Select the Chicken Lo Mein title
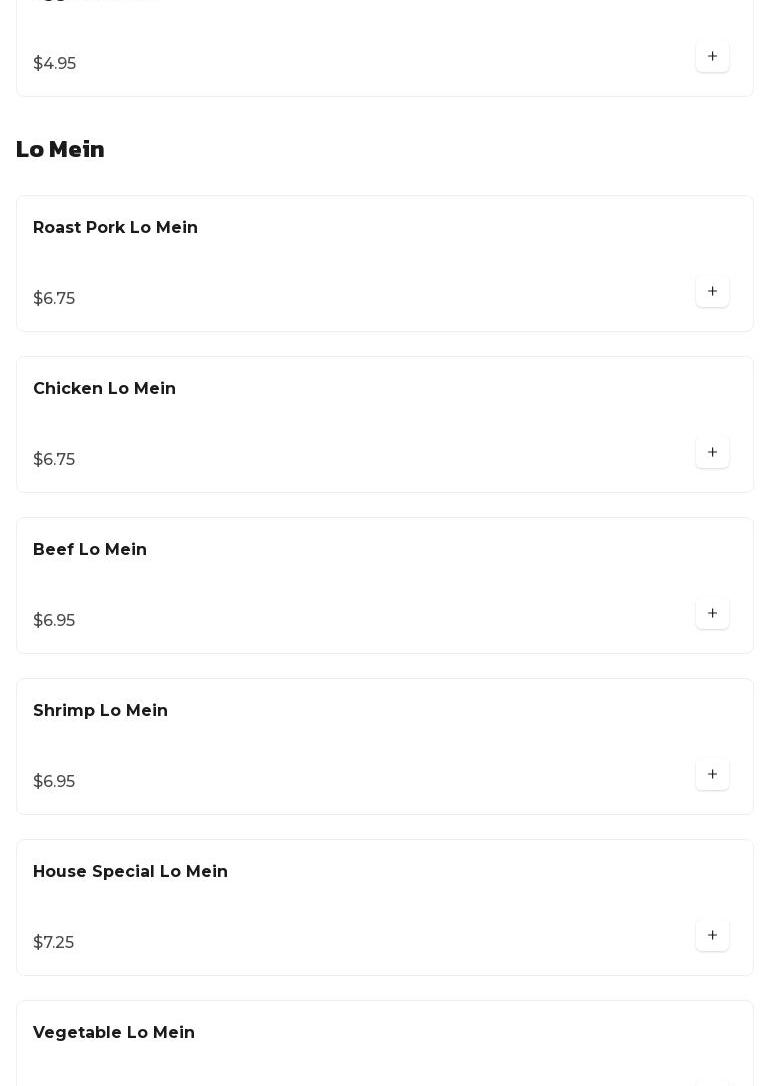 point(104,389)
